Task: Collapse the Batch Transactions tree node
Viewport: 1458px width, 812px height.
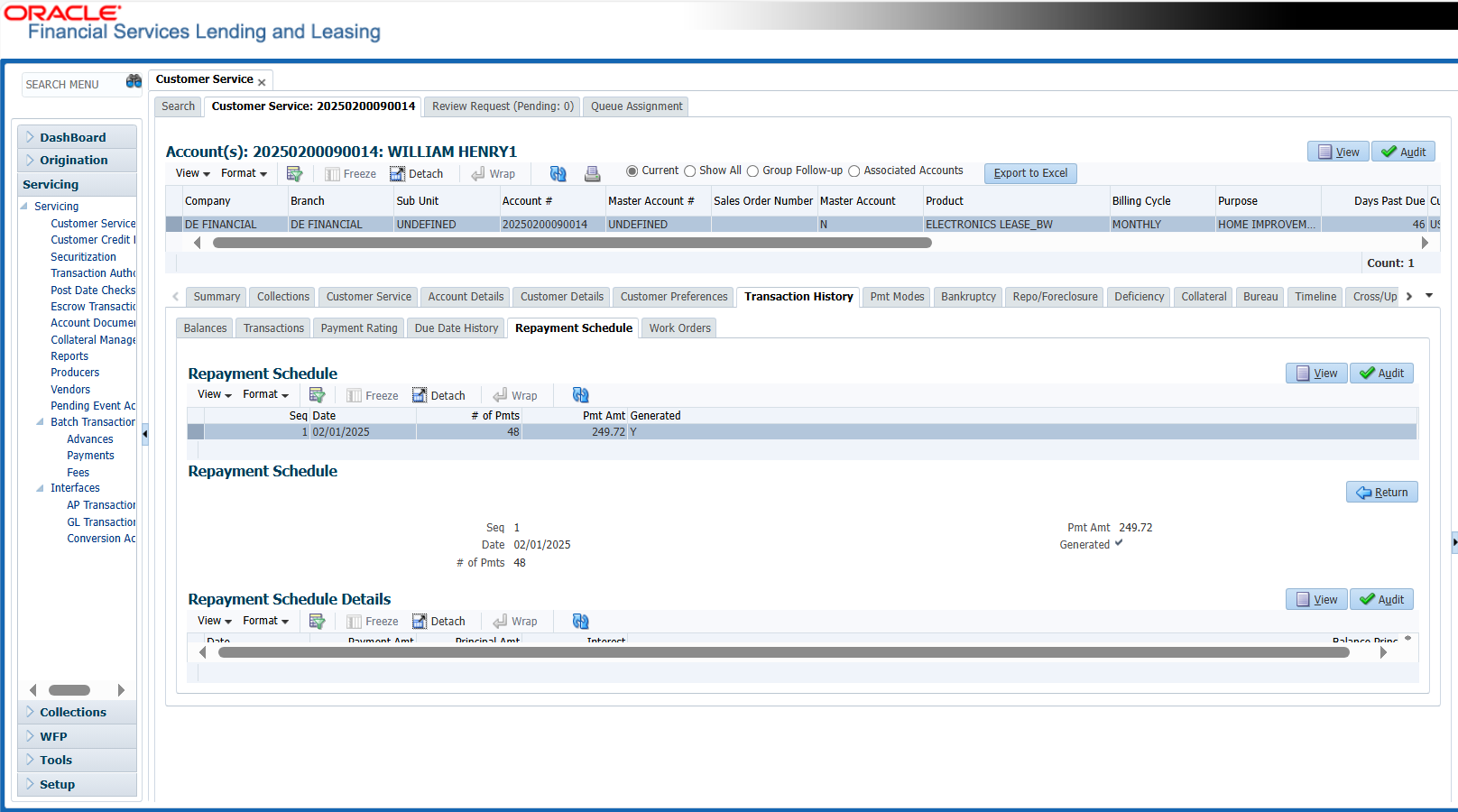Action: click(40, 422)
